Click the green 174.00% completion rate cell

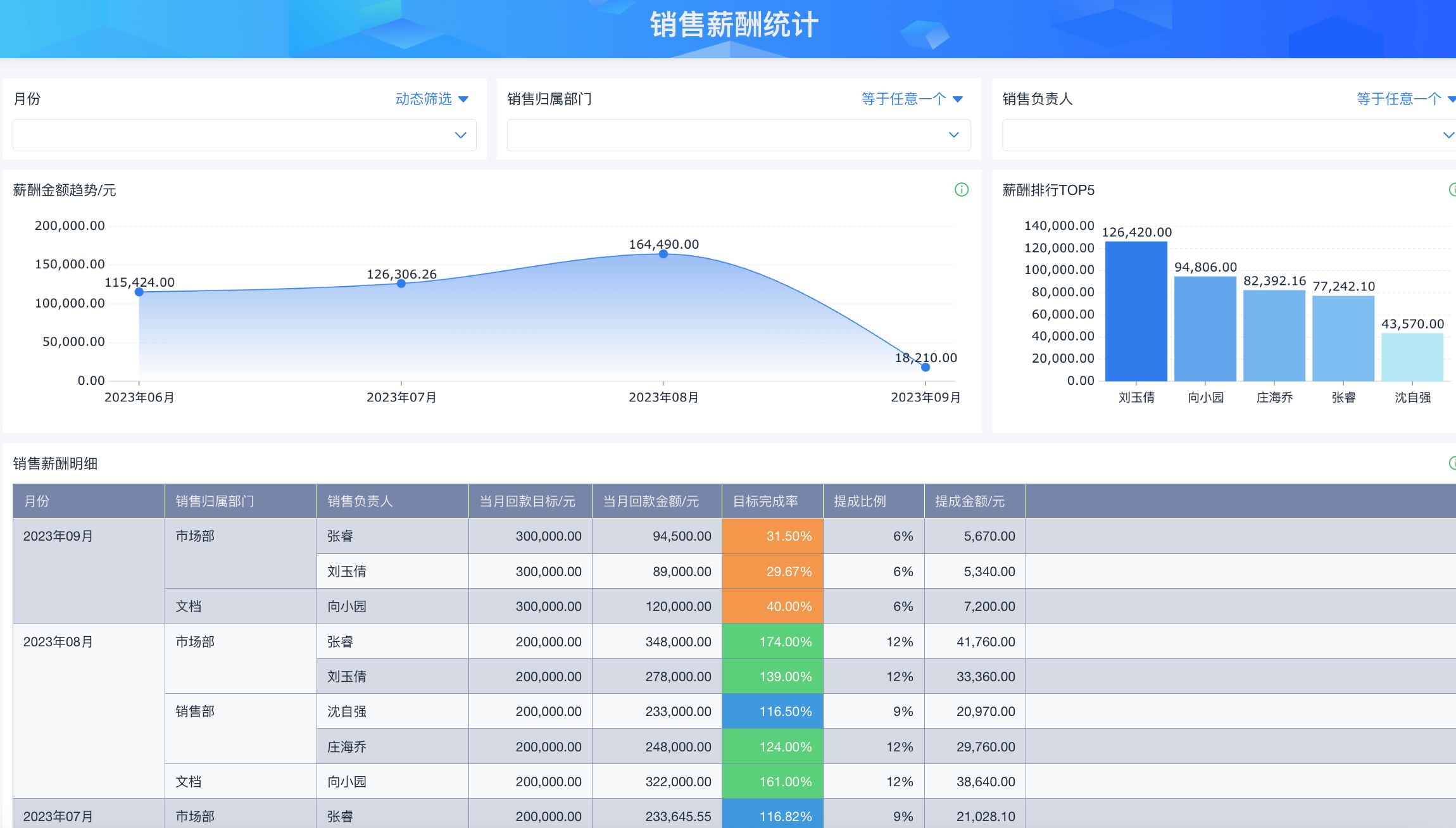(x=772, y=641)
